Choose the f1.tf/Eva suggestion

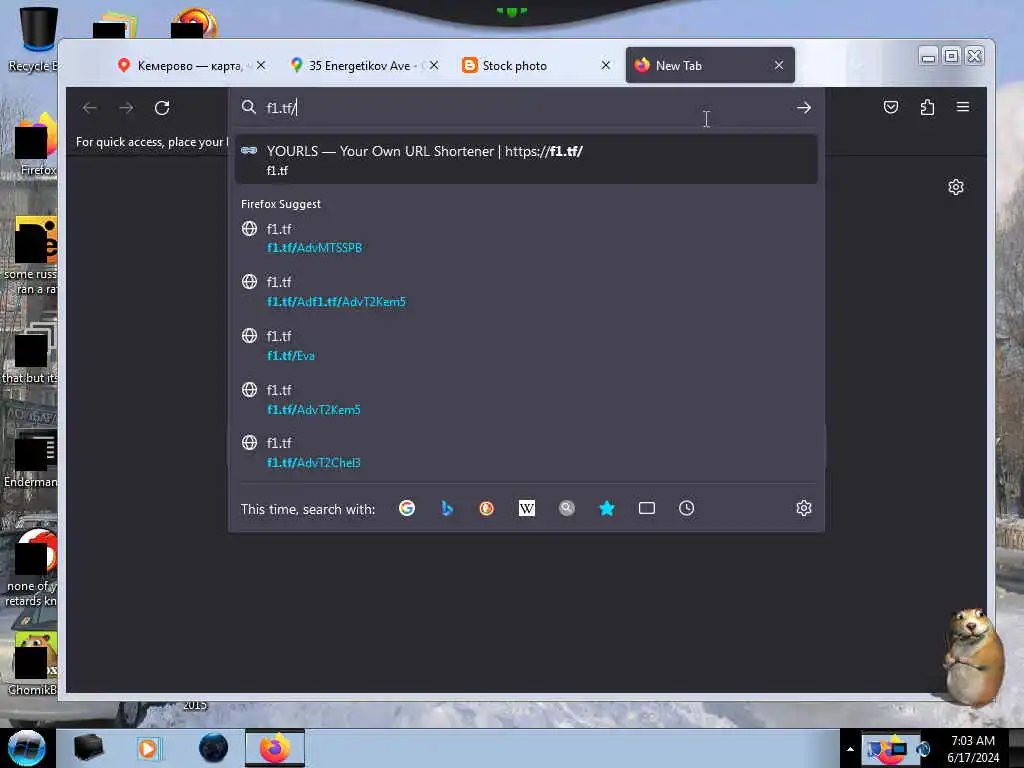(x=526, y=345)
